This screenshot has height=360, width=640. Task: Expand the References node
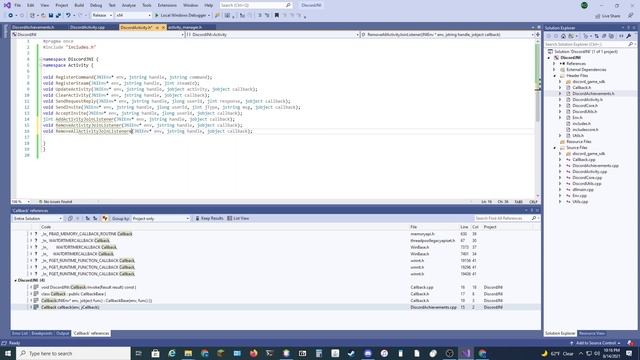pos(555,64)
